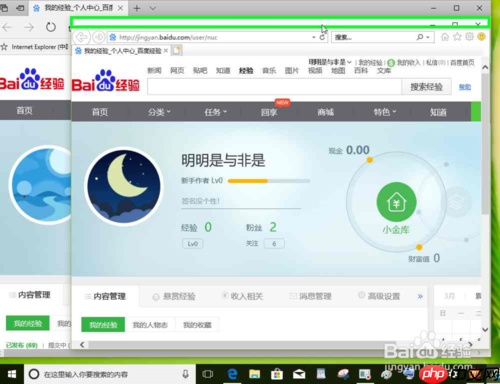This screenshot has height=384, width=500.
Task: Click the green 我的收入 coin icon
Action: [391, 63]
